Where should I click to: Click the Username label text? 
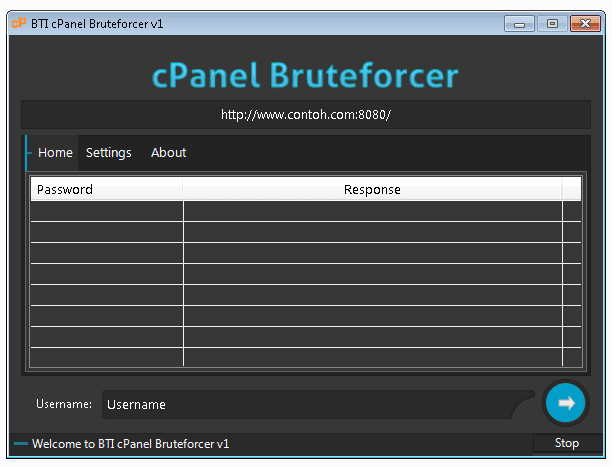pos(64,405)
